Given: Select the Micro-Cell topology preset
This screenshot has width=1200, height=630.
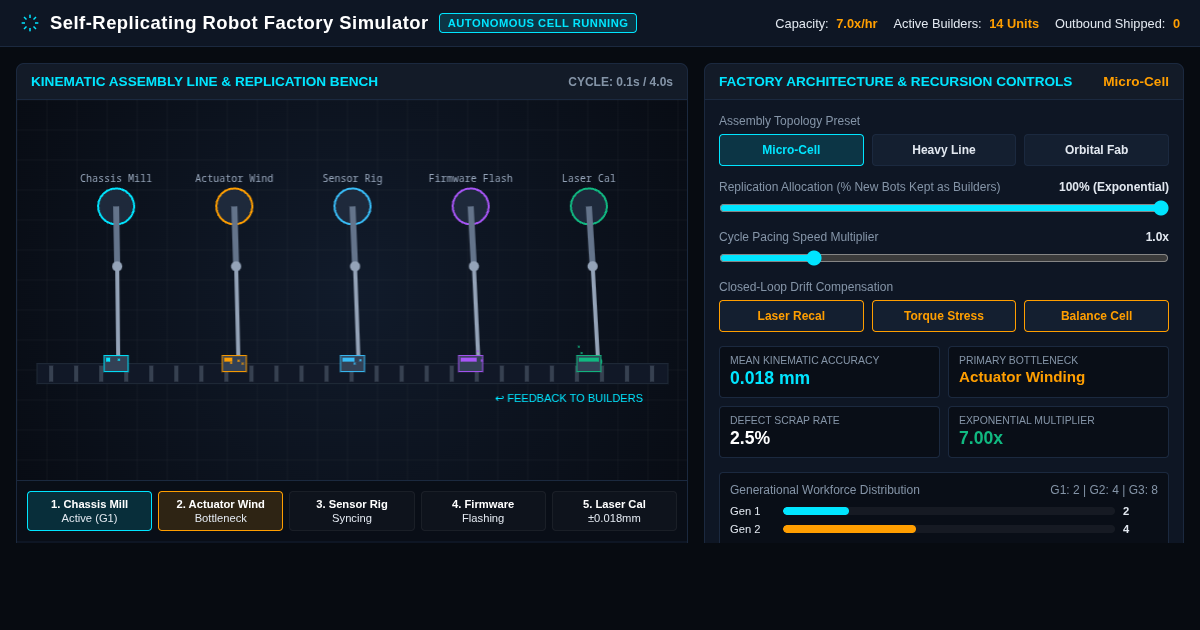Looking at the screenshot, I should [x=791, y=150].
